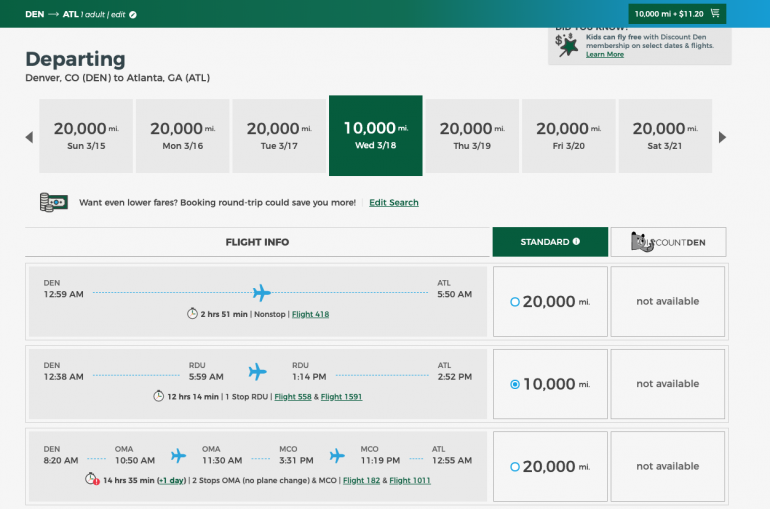Select the 10,000 mi fare via RDU
The width and height of the screenshot is (770, 509).
point(515,384)
